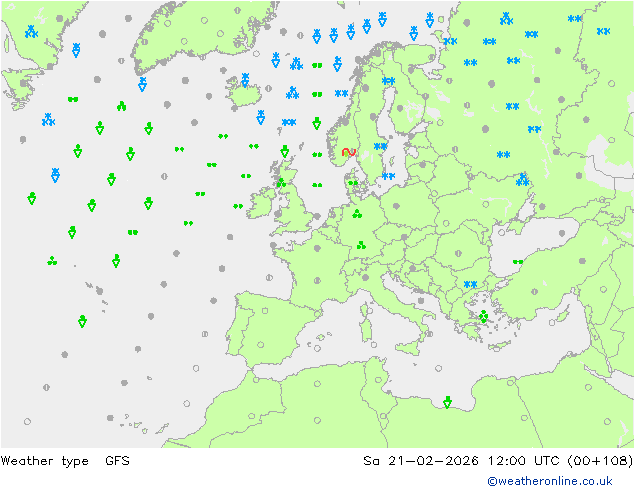The height and width of the screenshot is (490, 634).
Task: Click the gray cloud symbol over Poland
Action: [397, 206]
